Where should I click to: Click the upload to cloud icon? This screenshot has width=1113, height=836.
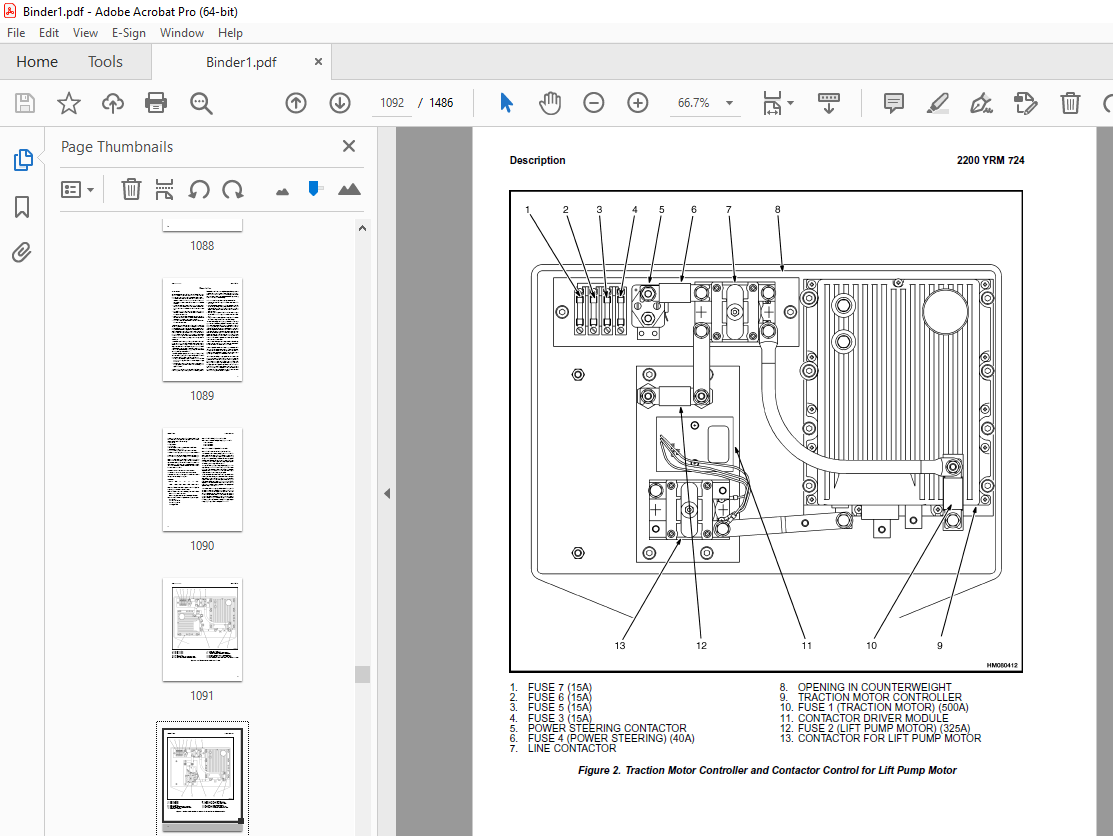click(112, 103)
